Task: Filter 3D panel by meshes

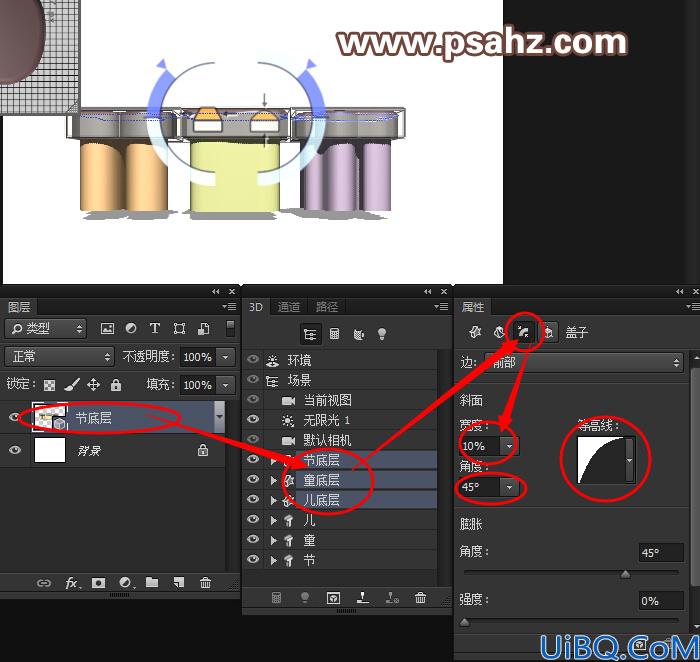Action: tap(334, 333)
